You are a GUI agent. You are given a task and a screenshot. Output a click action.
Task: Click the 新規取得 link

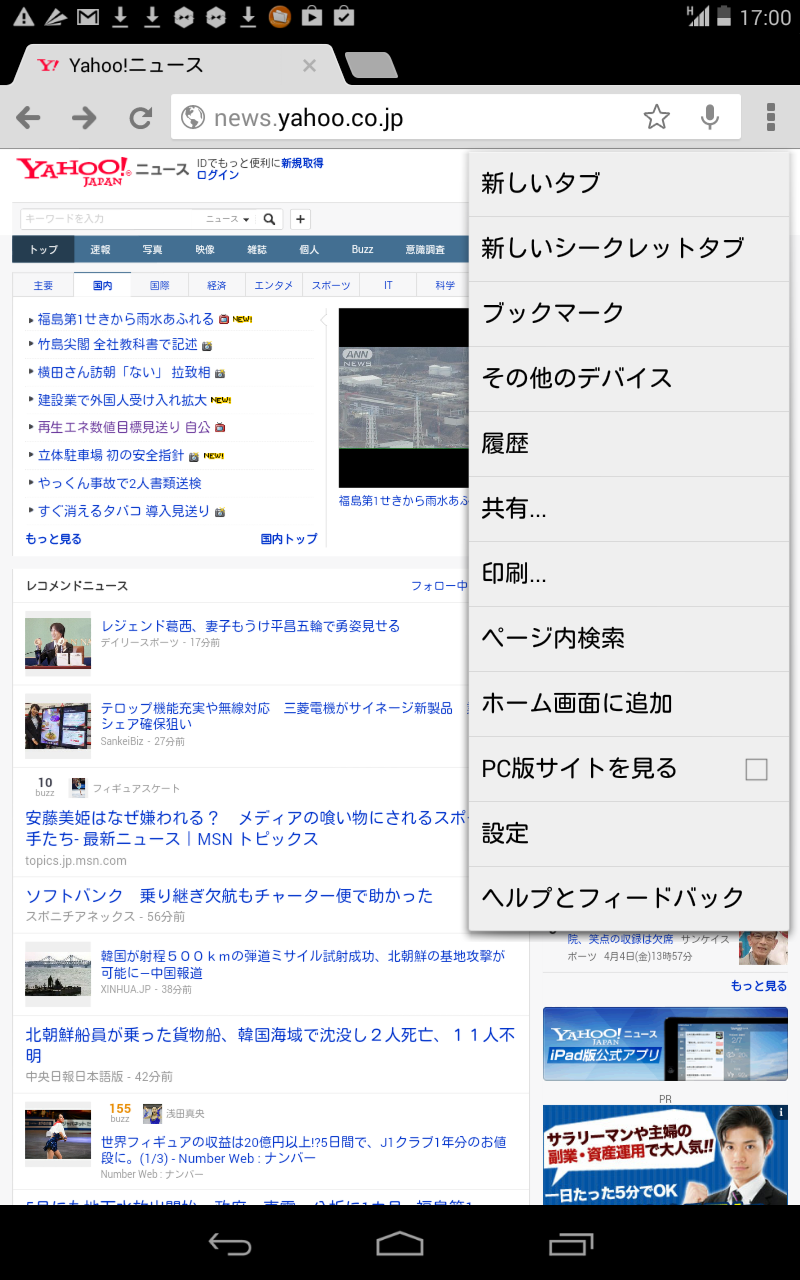(302, 163)
